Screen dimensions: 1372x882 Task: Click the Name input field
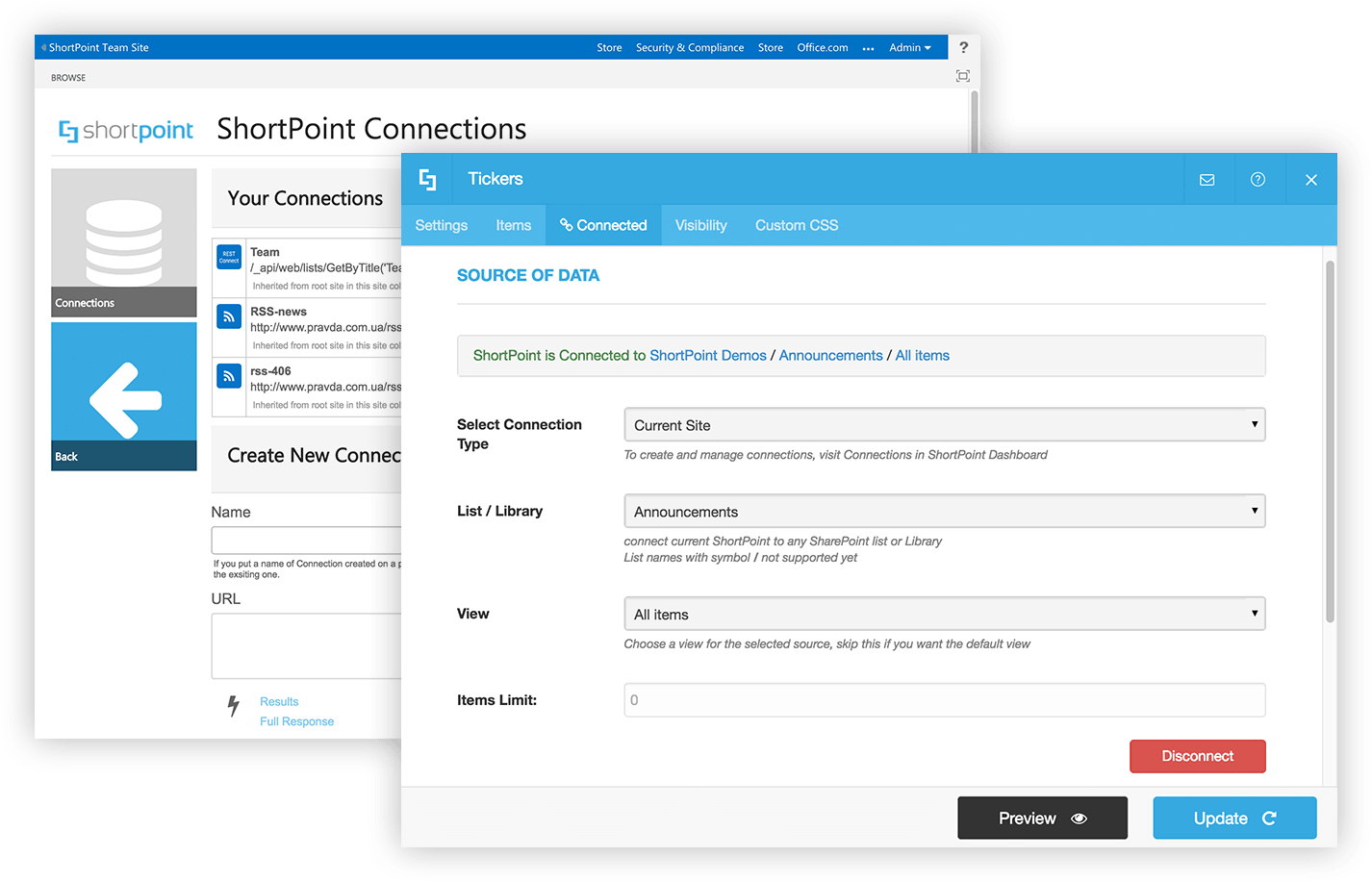point(307,540)
